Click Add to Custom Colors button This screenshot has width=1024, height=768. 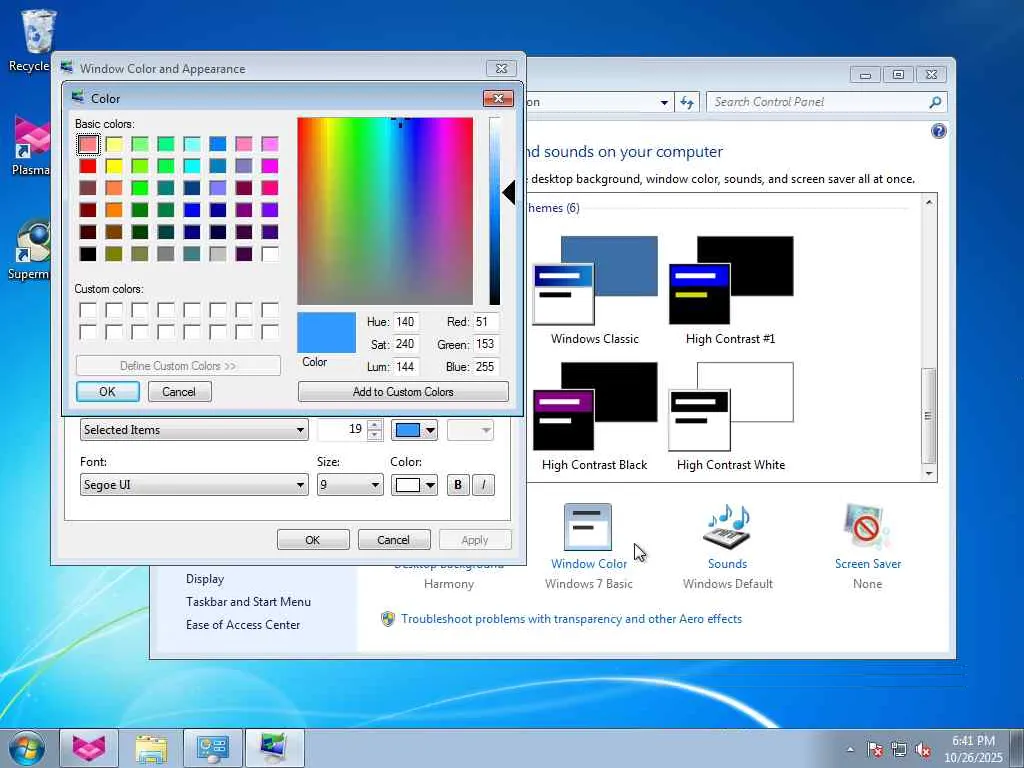coord(403,392)
